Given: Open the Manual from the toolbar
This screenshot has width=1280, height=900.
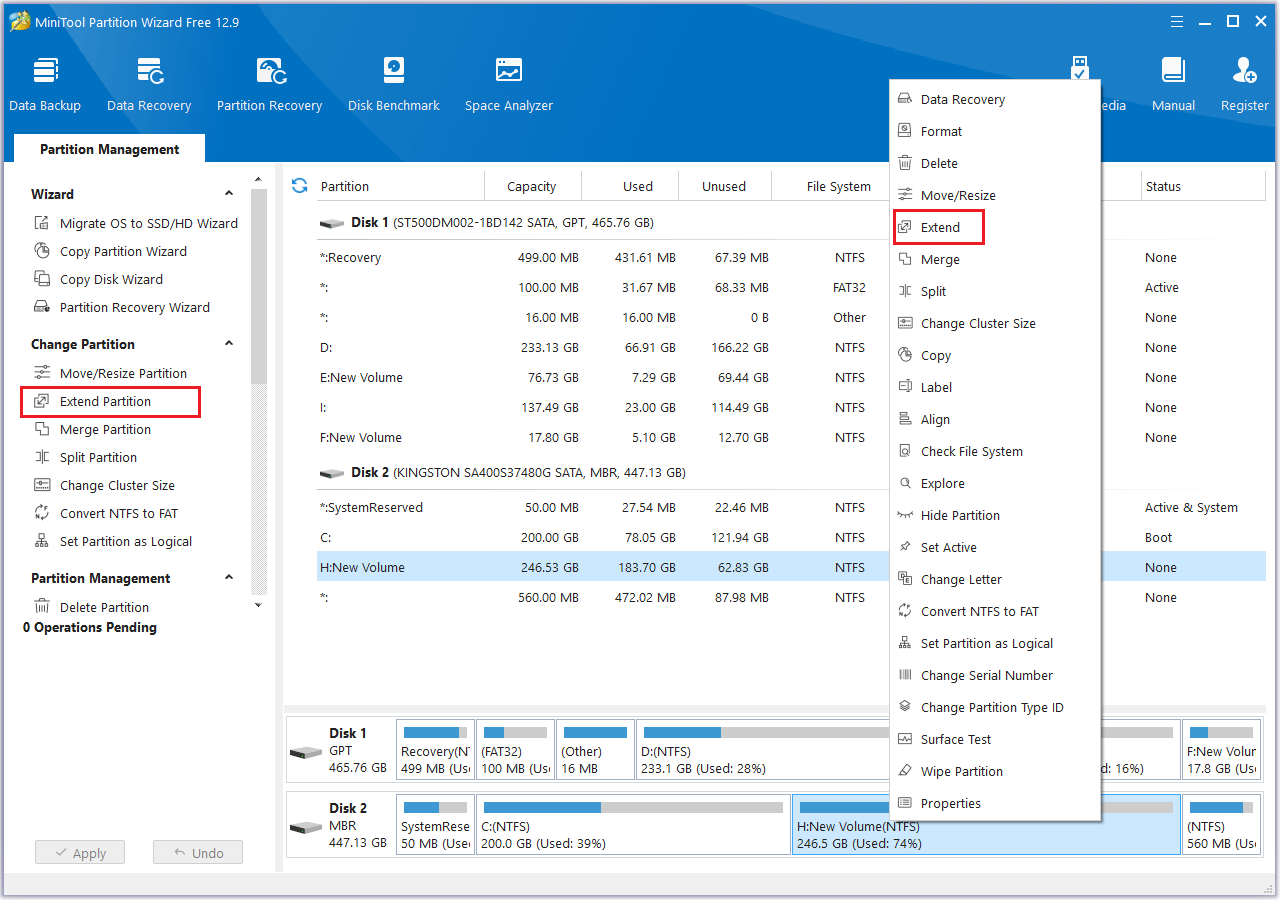Looking at the screenshot, I should point(1174,85).
